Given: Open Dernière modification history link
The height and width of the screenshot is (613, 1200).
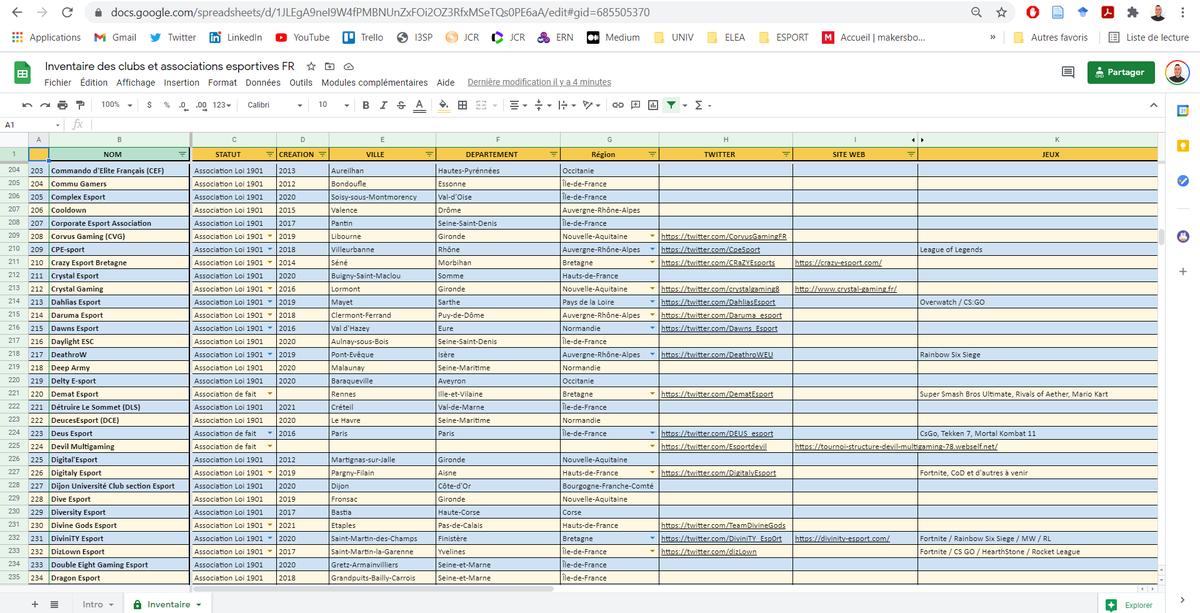Looking at the screenshot, I should tap(539, 83).
